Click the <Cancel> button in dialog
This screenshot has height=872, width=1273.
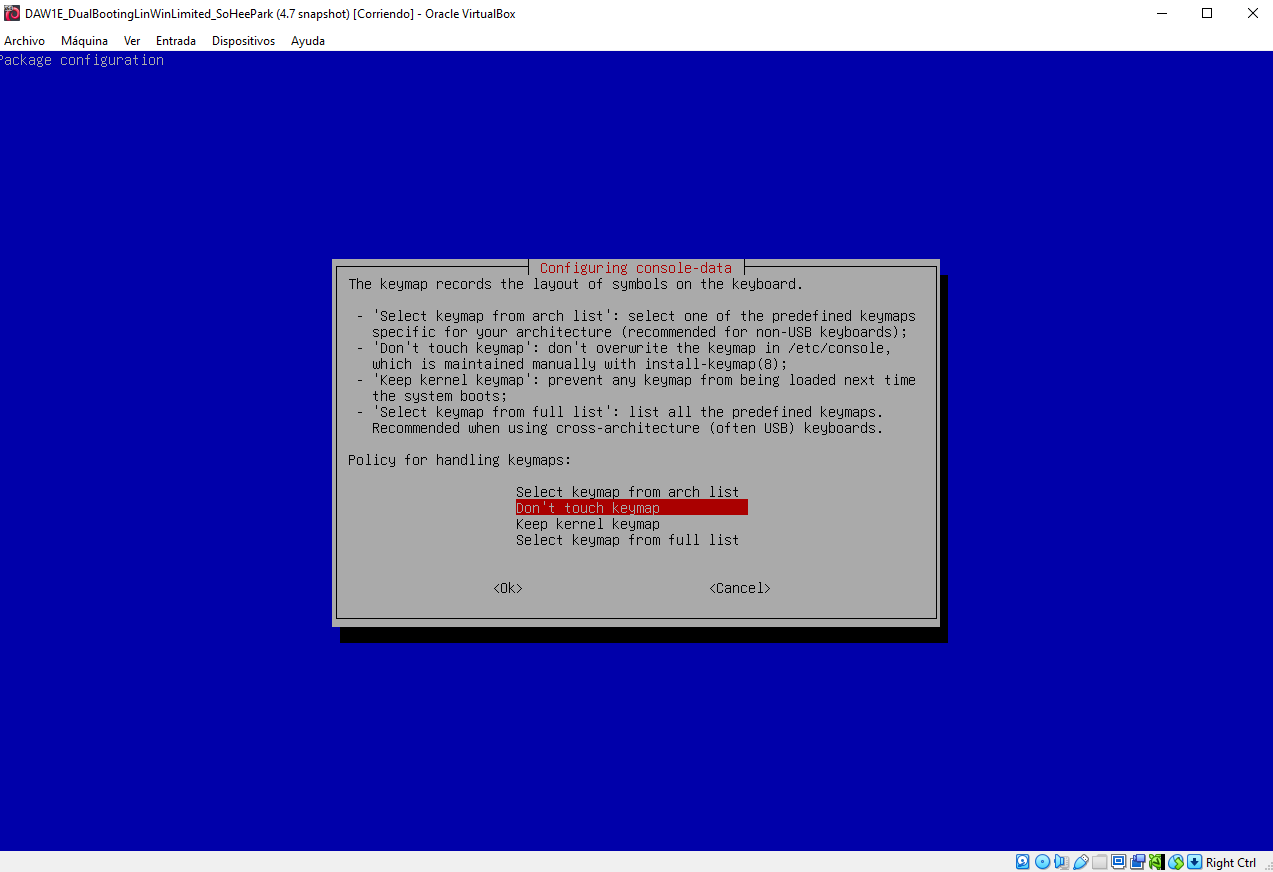point(740,588)
